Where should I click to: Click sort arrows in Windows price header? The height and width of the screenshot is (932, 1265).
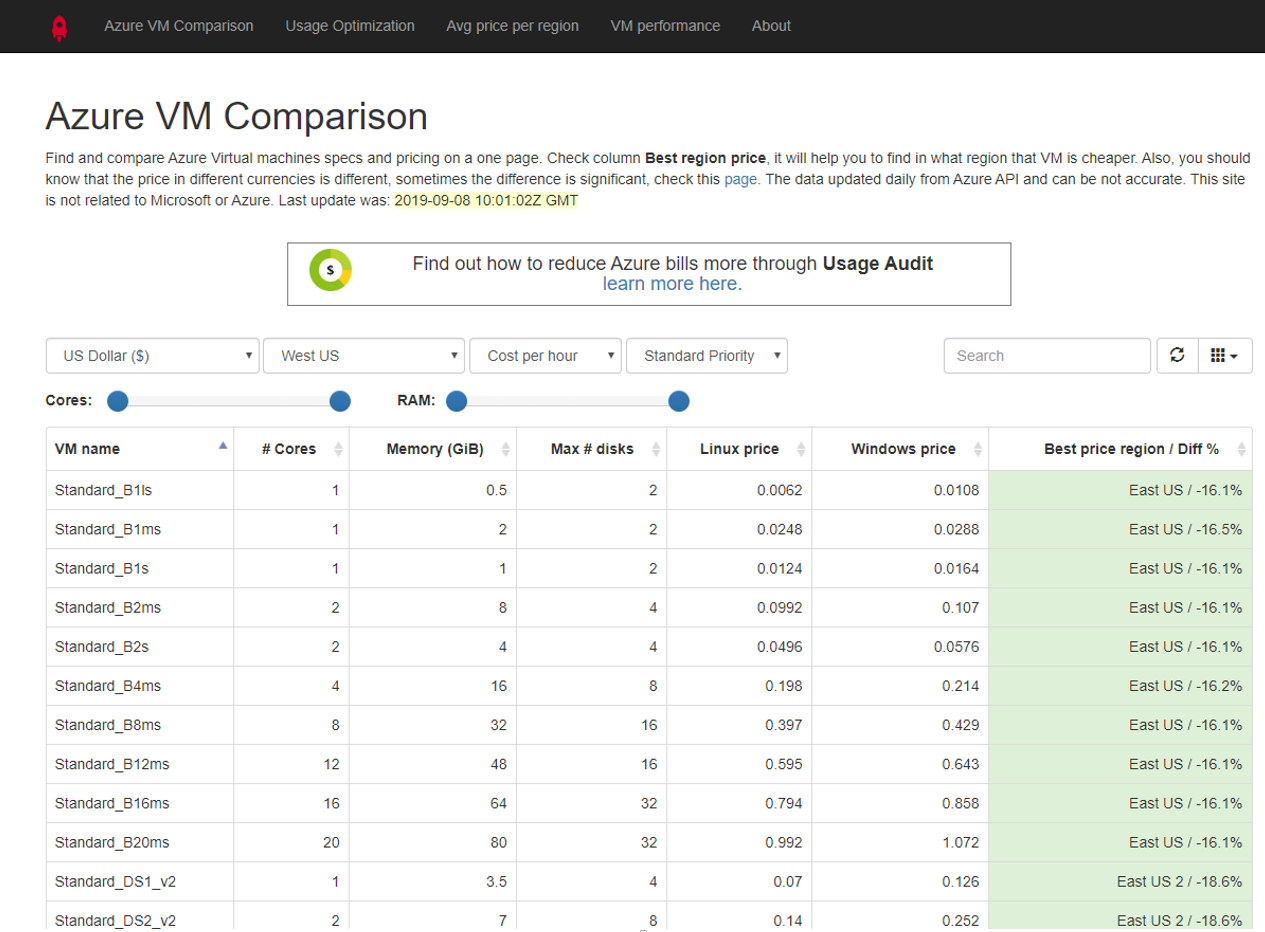click(x=978, y=450)
